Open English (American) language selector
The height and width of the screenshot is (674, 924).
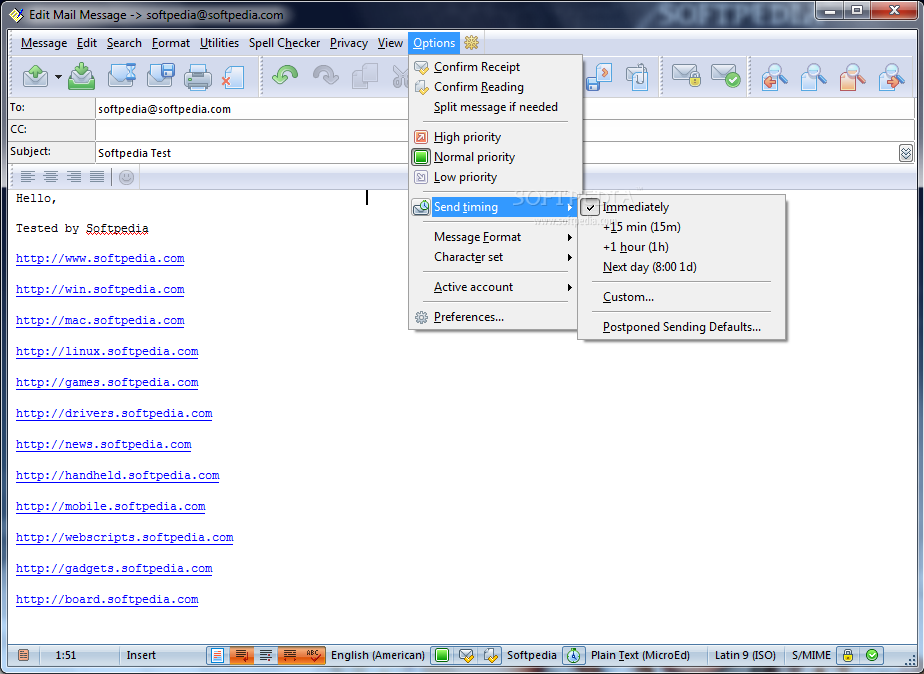(x=378, y=655)
